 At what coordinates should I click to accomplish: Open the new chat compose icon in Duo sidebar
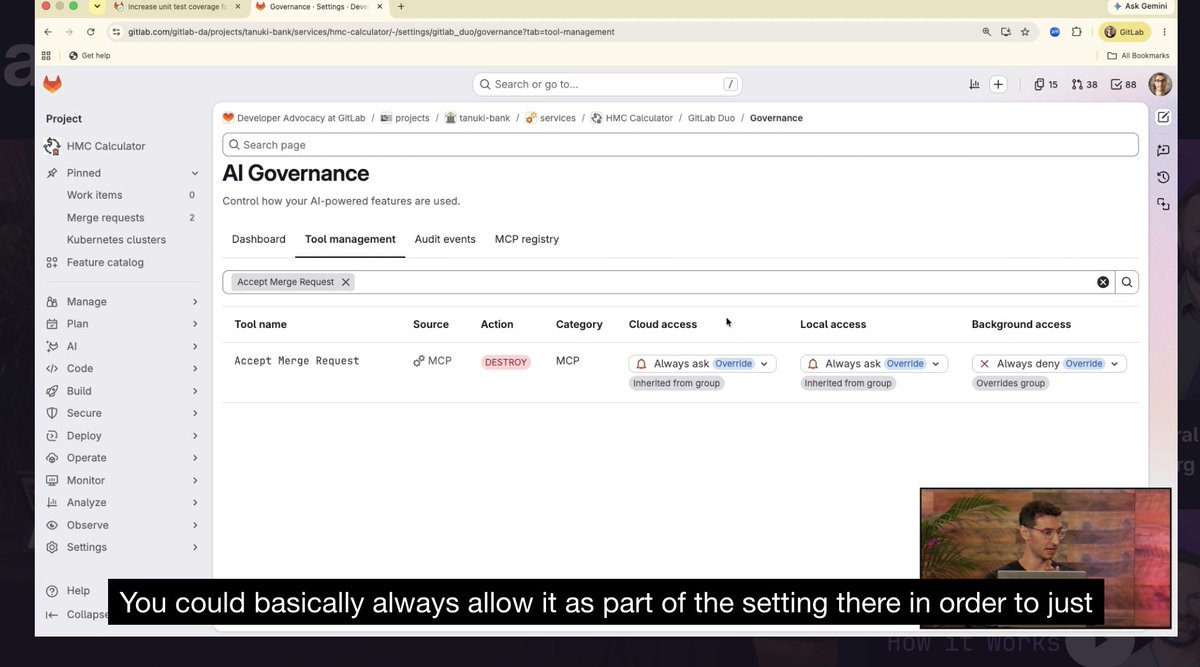tap(1163, 117)
